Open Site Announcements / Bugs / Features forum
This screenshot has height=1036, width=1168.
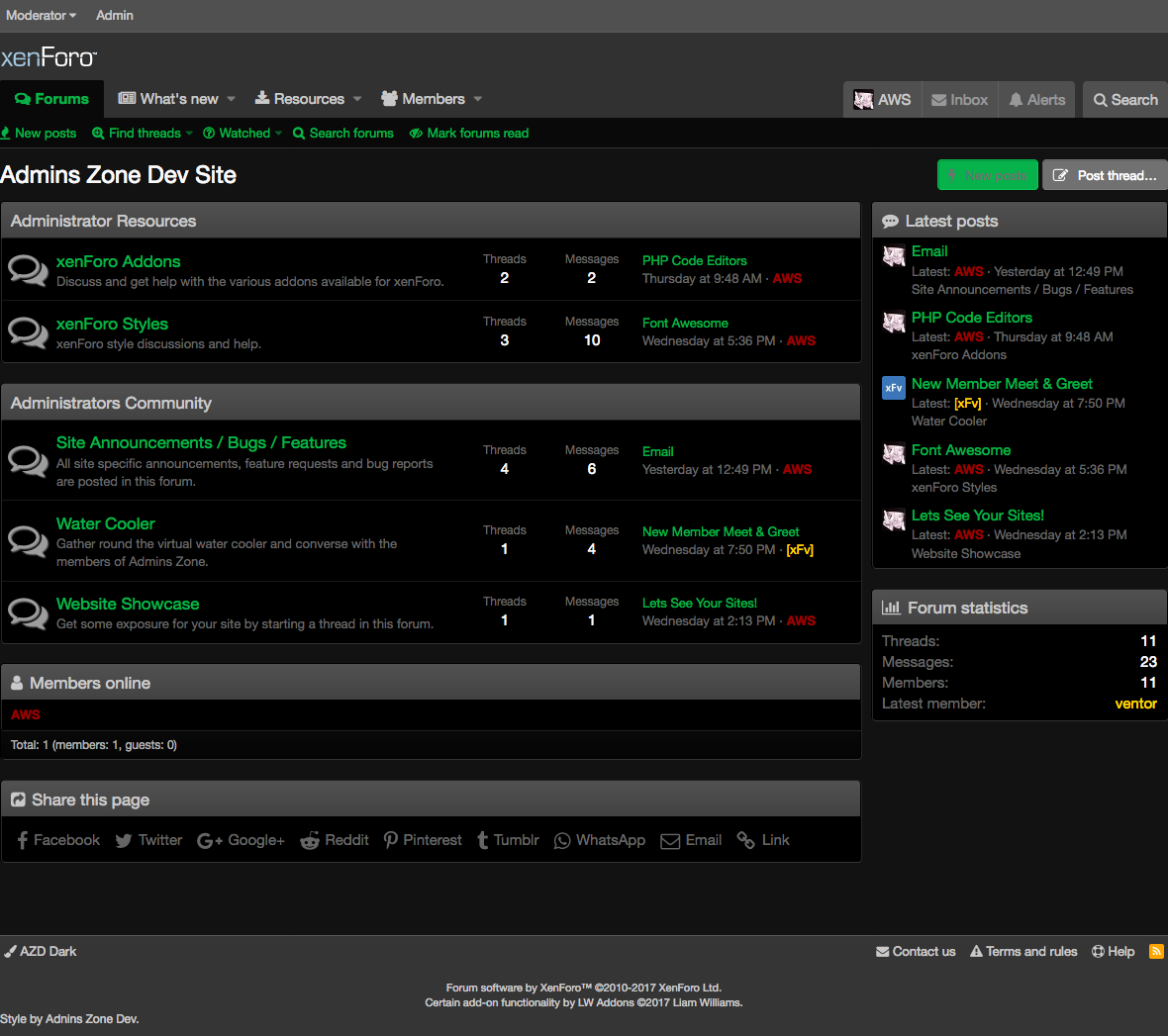coord(201,442)
